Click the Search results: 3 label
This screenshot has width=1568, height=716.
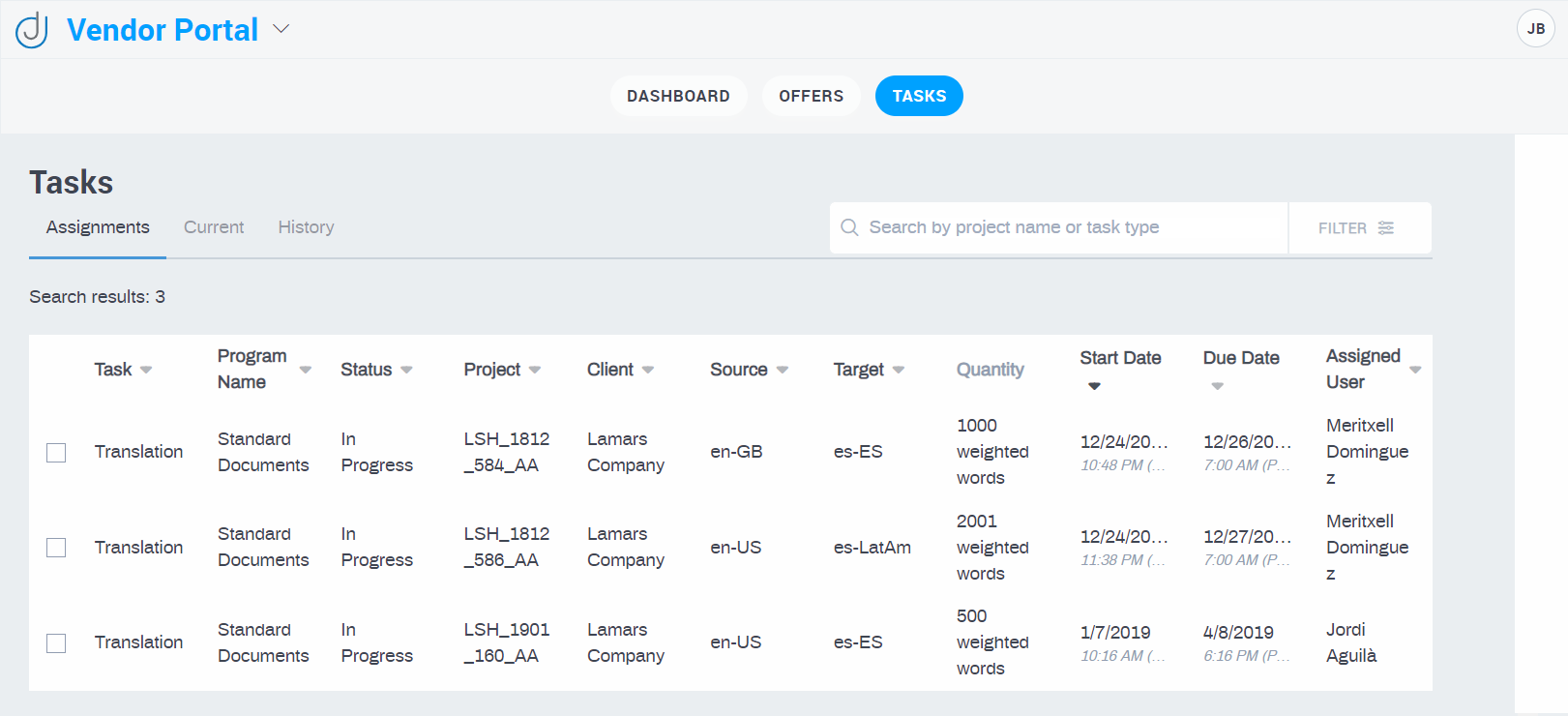pyautogui.click(x=97, y=297)
